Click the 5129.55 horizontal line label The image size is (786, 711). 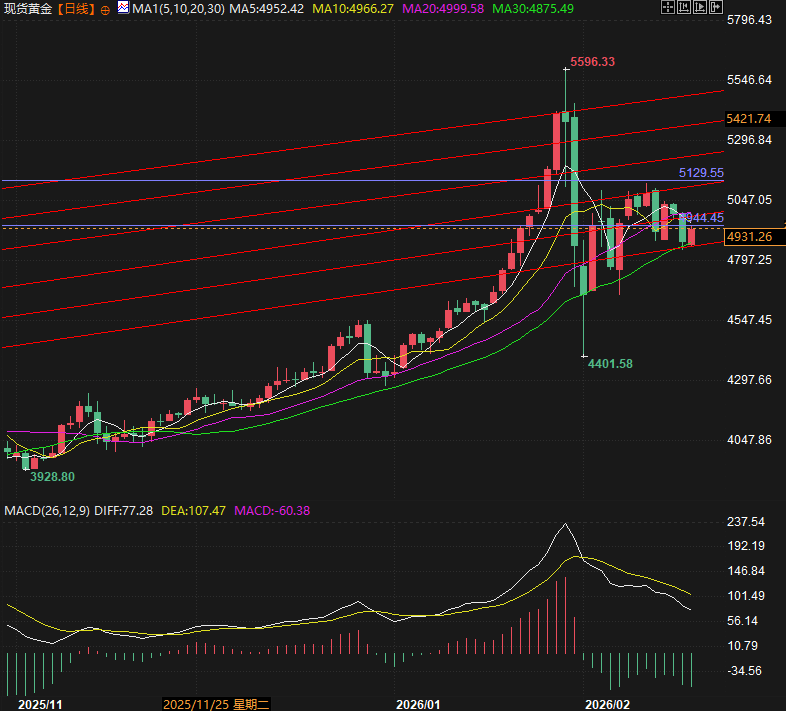[701, 173]
